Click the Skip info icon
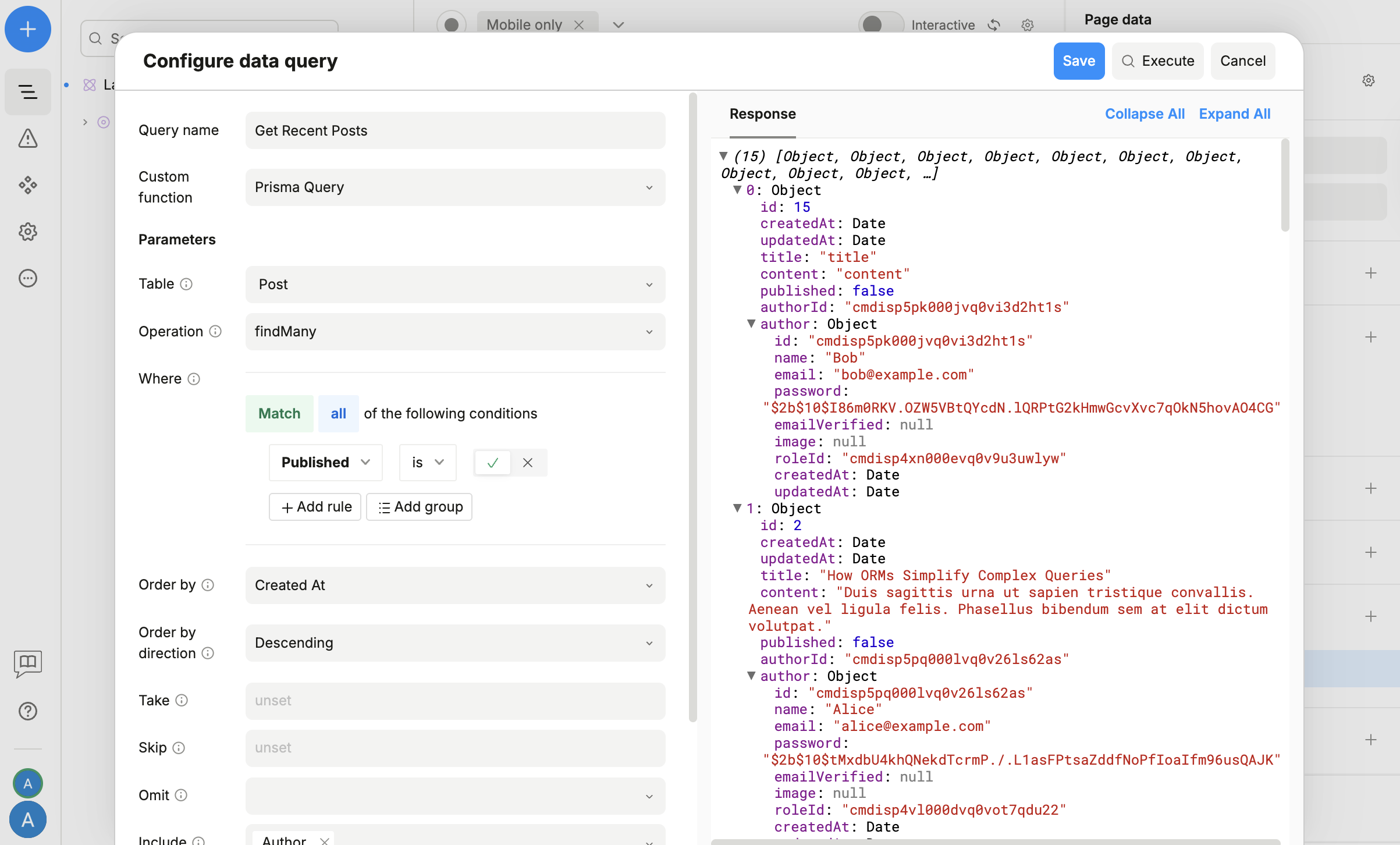The width and height of the screenshot is (1400, 845). tap(179, 748)
